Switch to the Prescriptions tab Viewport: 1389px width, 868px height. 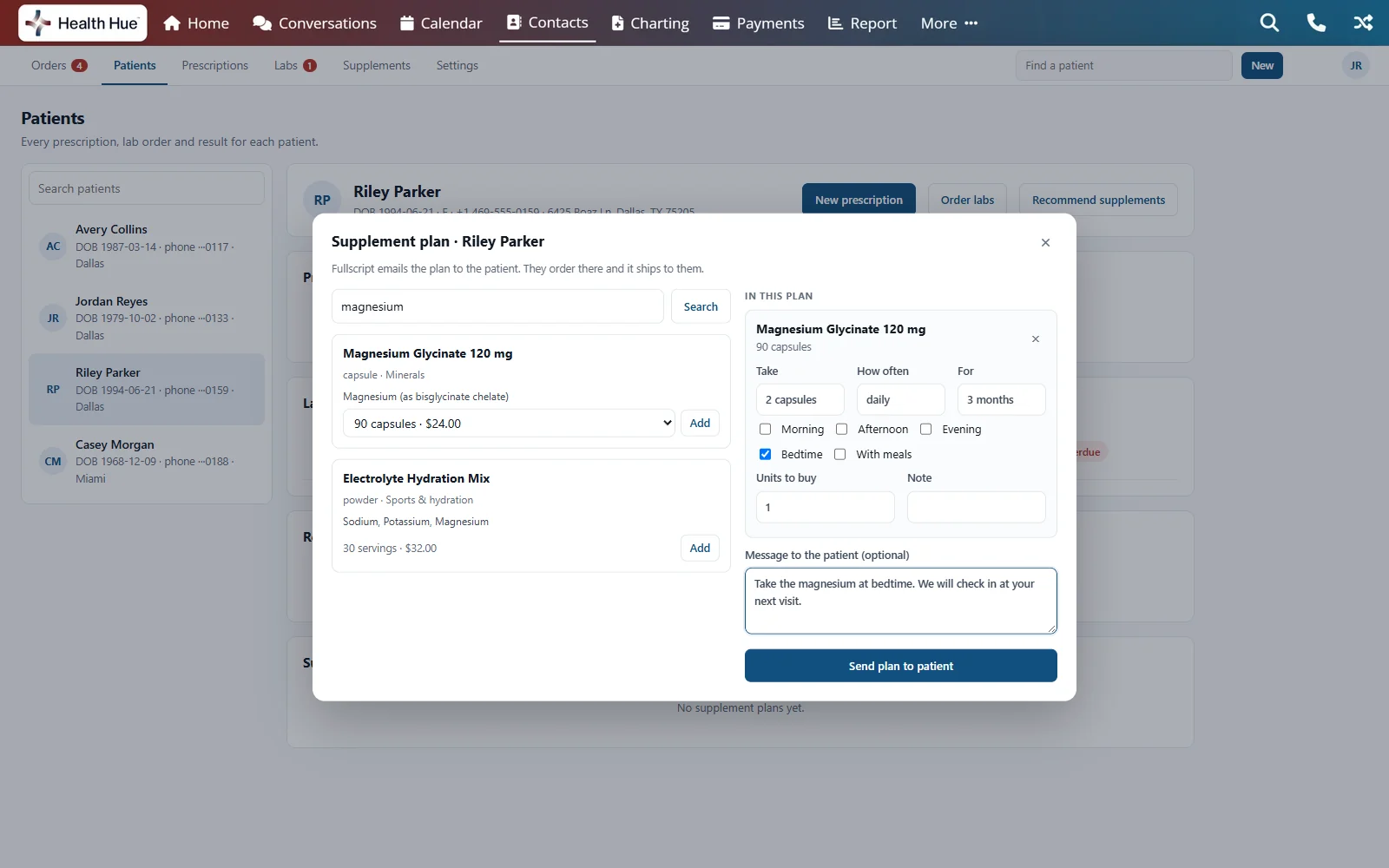click(x=215, y=66)
